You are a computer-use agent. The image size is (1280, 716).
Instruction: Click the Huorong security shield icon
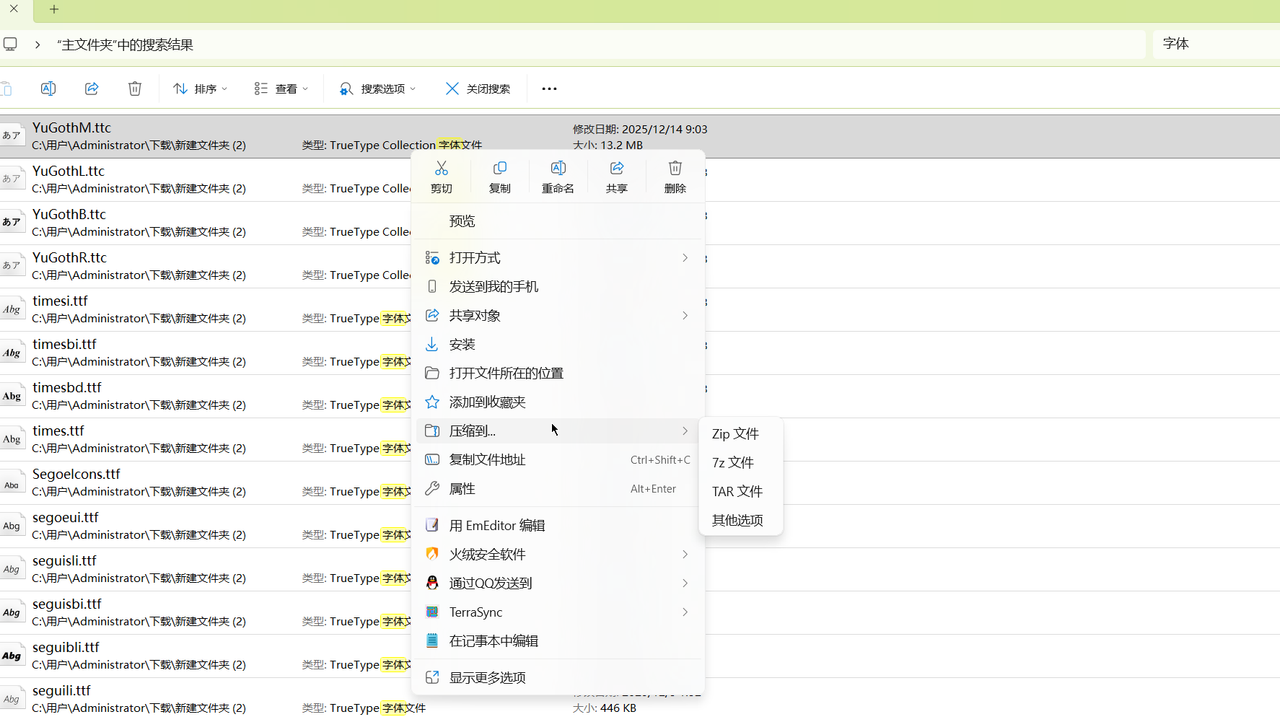[432, 554]
